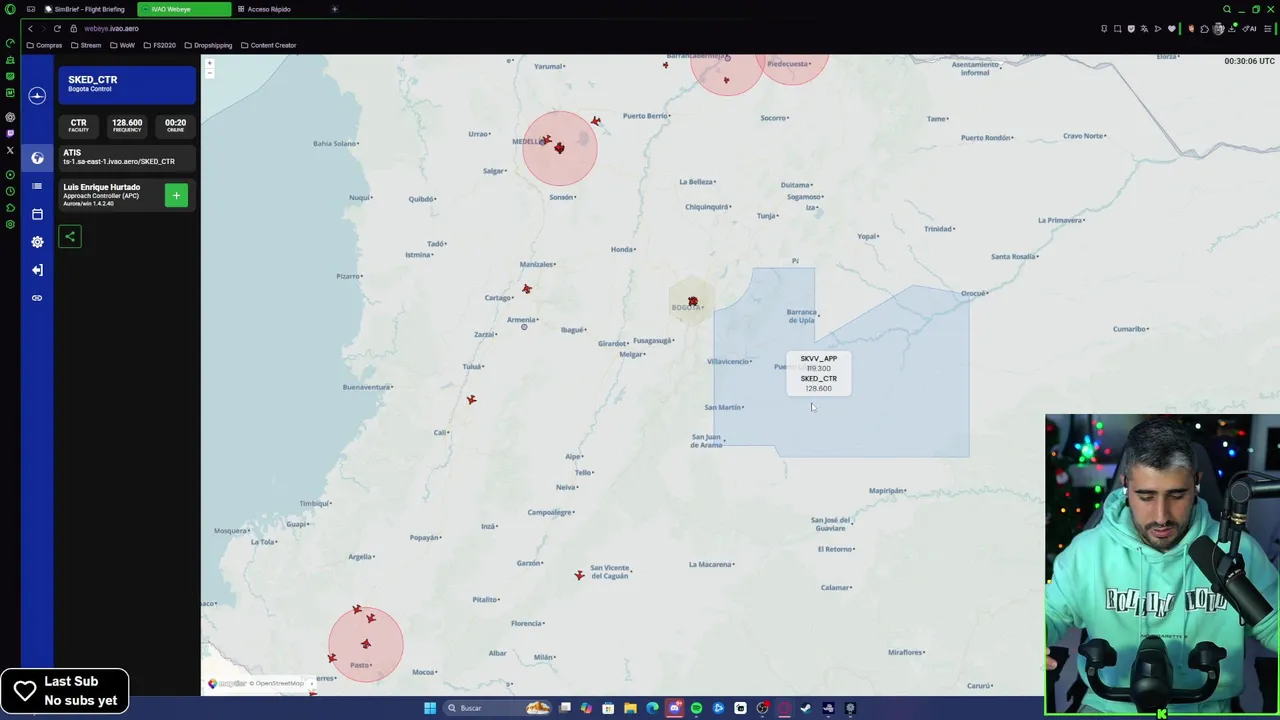Viewport: 1280px width, 720px height.
Task: Click the SKED_CTR Bogota Control header card
Action: click(126, 84)
